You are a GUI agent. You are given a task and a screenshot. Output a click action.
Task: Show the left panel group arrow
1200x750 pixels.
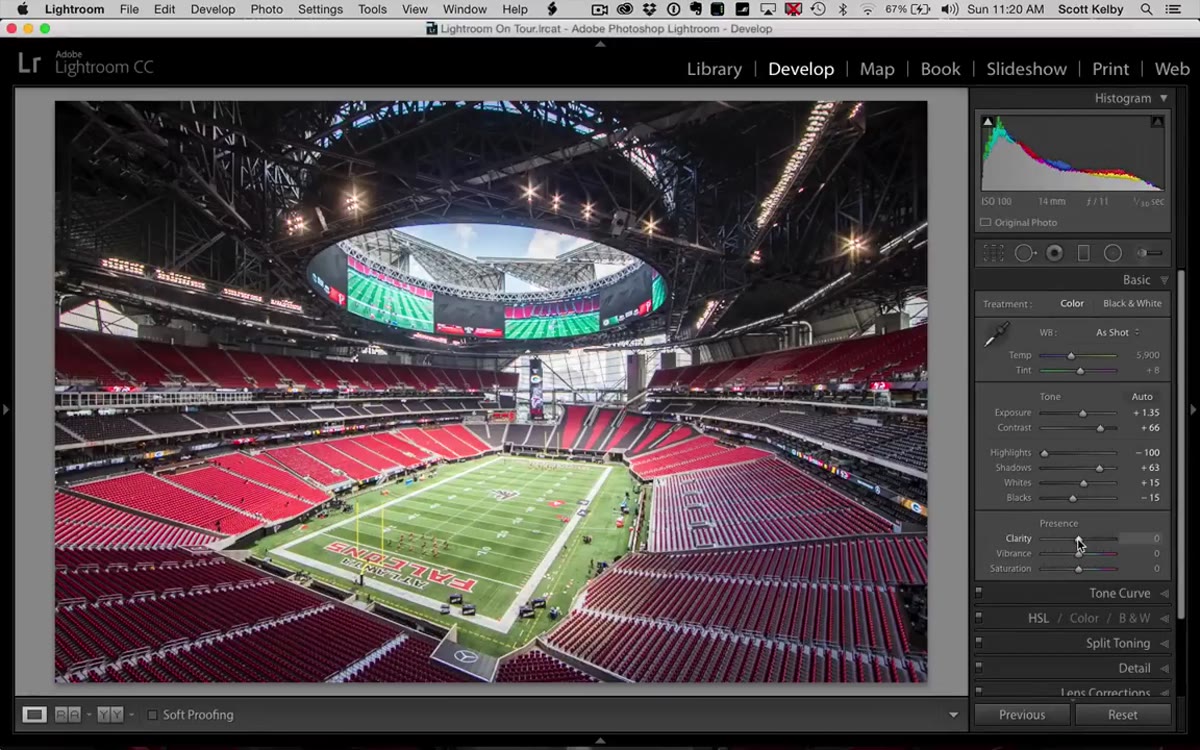pos(6,409)
